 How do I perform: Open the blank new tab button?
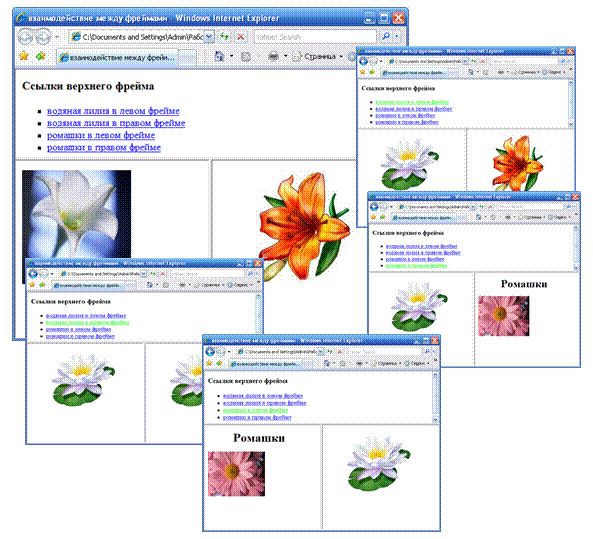pyautogui.click(x=187, y=57)
